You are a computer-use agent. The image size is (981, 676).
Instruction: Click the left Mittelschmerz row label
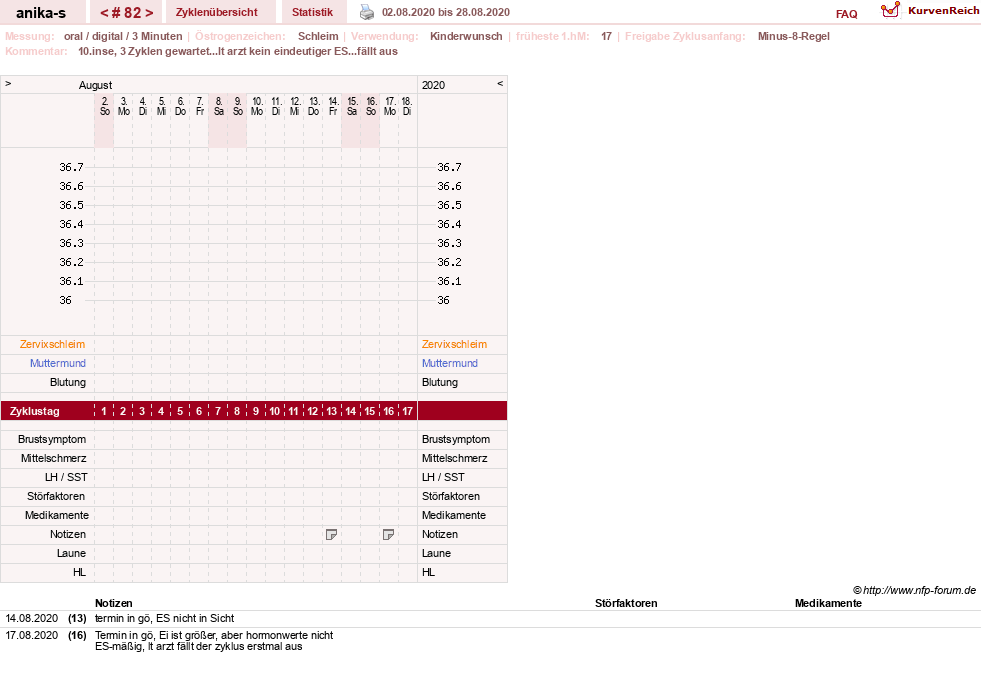(x=53, y=458)
